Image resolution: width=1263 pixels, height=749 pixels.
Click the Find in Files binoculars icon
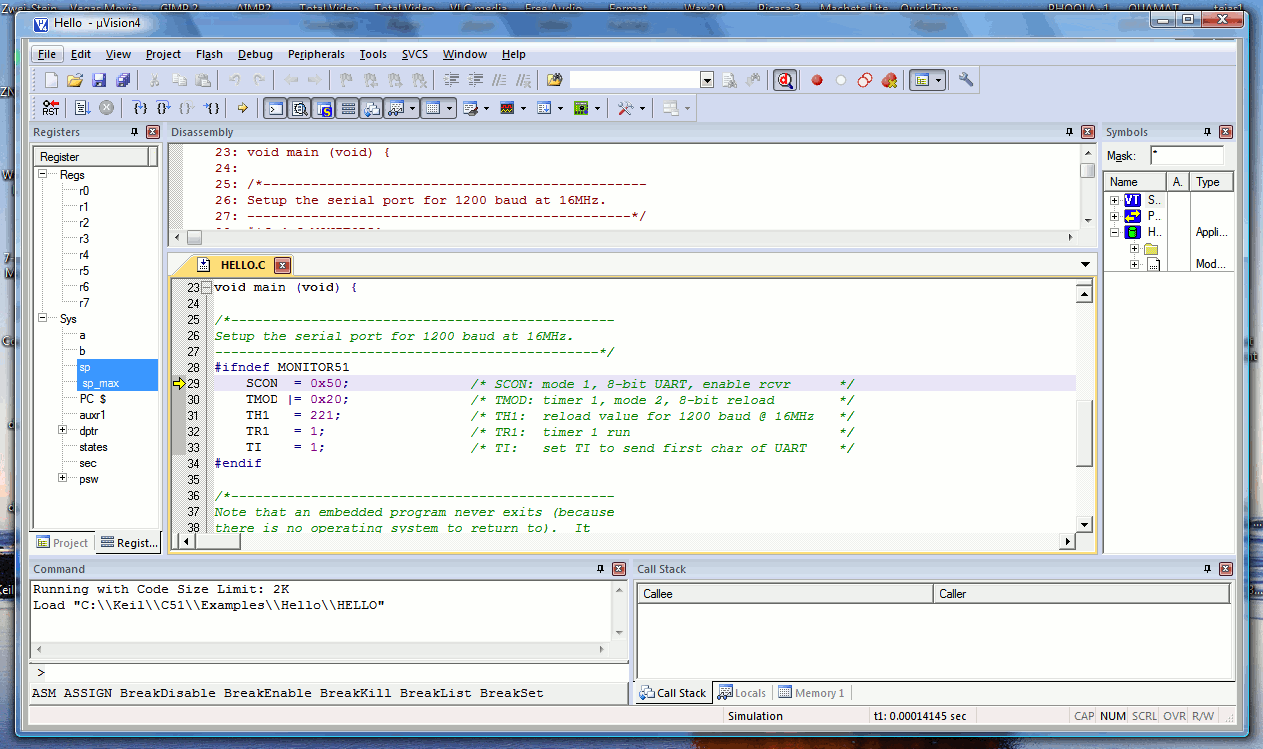tap(731, 79)
